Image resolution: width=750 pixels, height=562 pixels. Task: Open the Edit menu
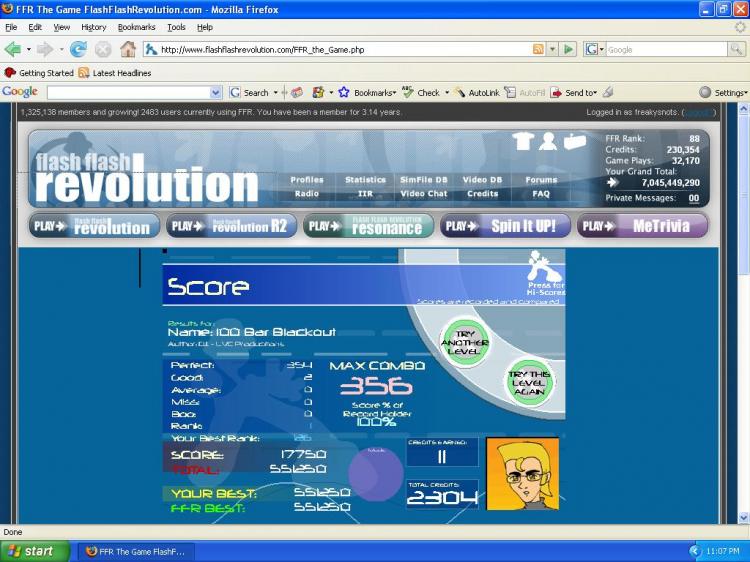(35, 27)
